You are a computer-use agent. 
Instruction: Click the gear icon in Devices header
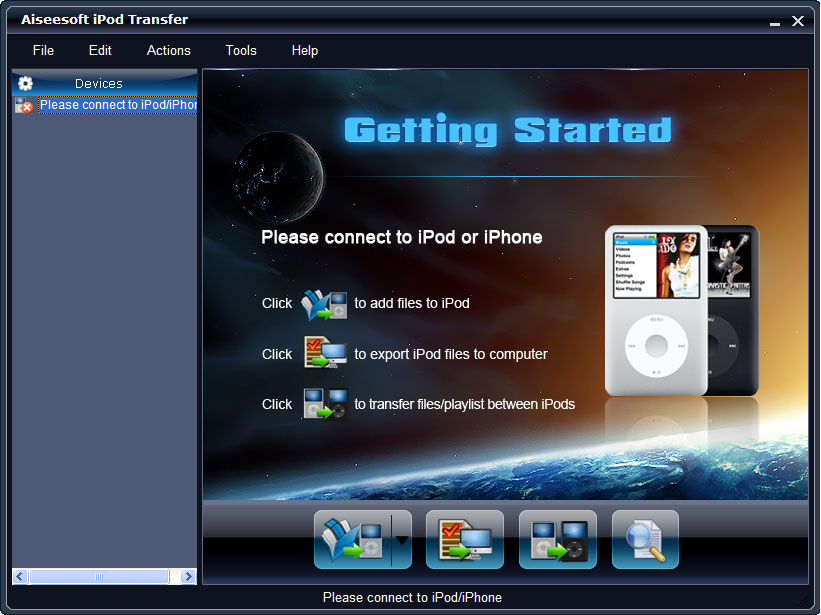26,84
